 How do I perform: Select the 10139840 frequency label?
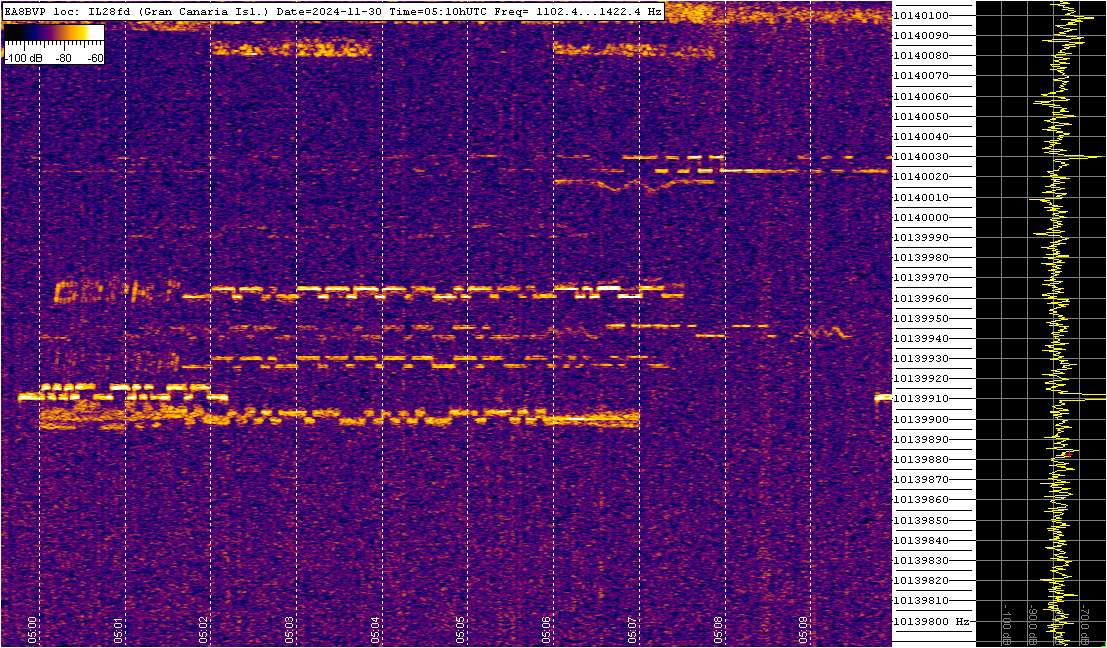(921, 541)
